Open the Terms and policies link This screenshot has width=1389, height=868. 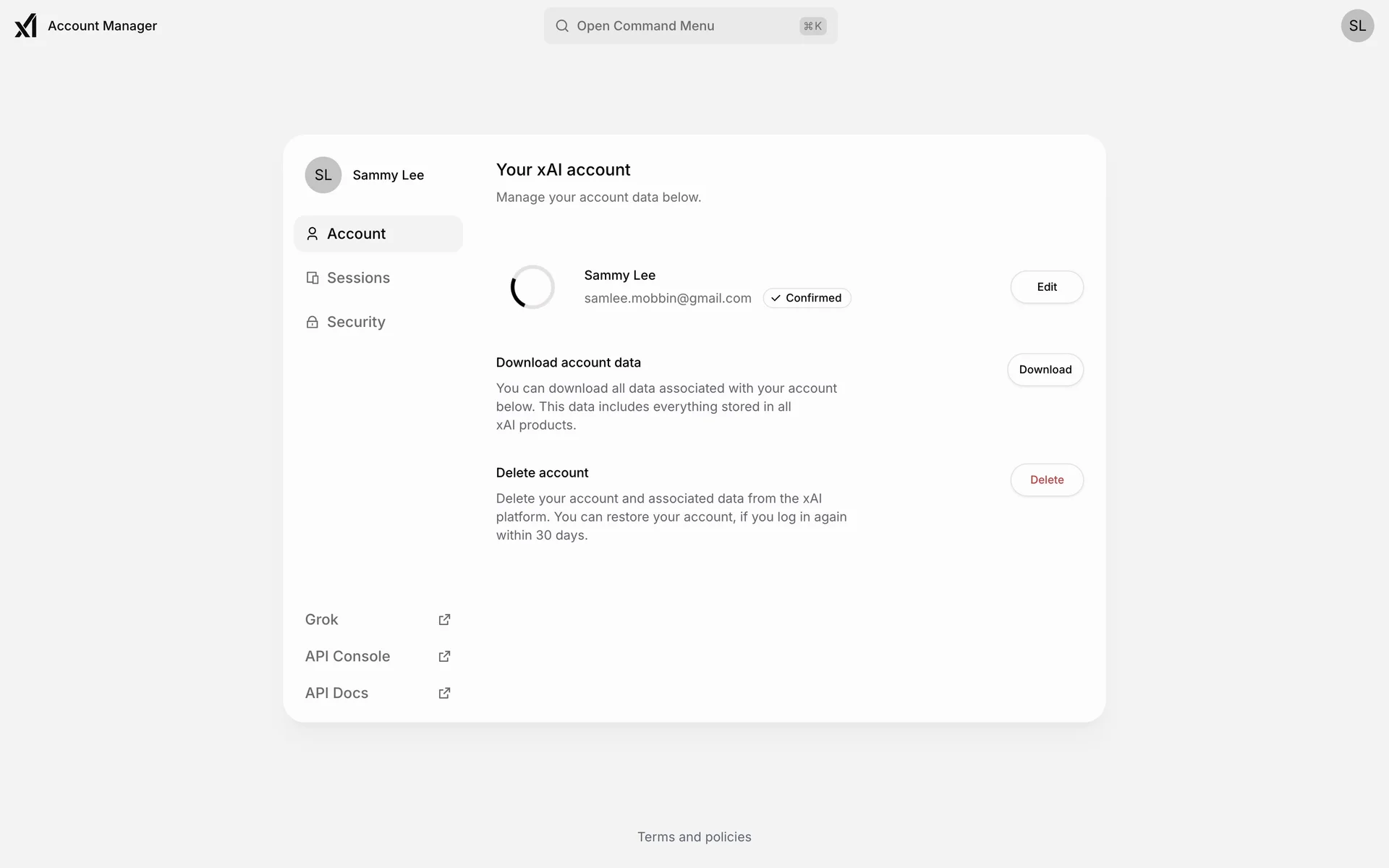[x=694, y=837]
